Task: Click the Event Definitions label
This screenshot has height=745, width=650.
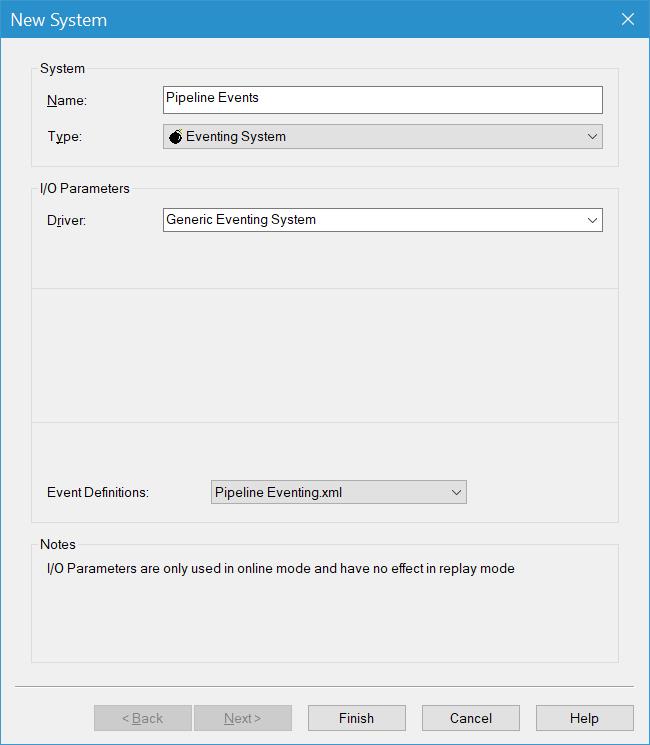Action: (98, 492)
